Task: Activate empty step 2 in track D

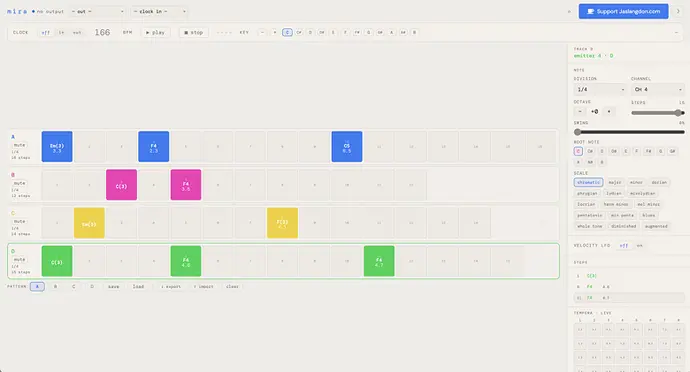Action: click(x=89, y=262)
